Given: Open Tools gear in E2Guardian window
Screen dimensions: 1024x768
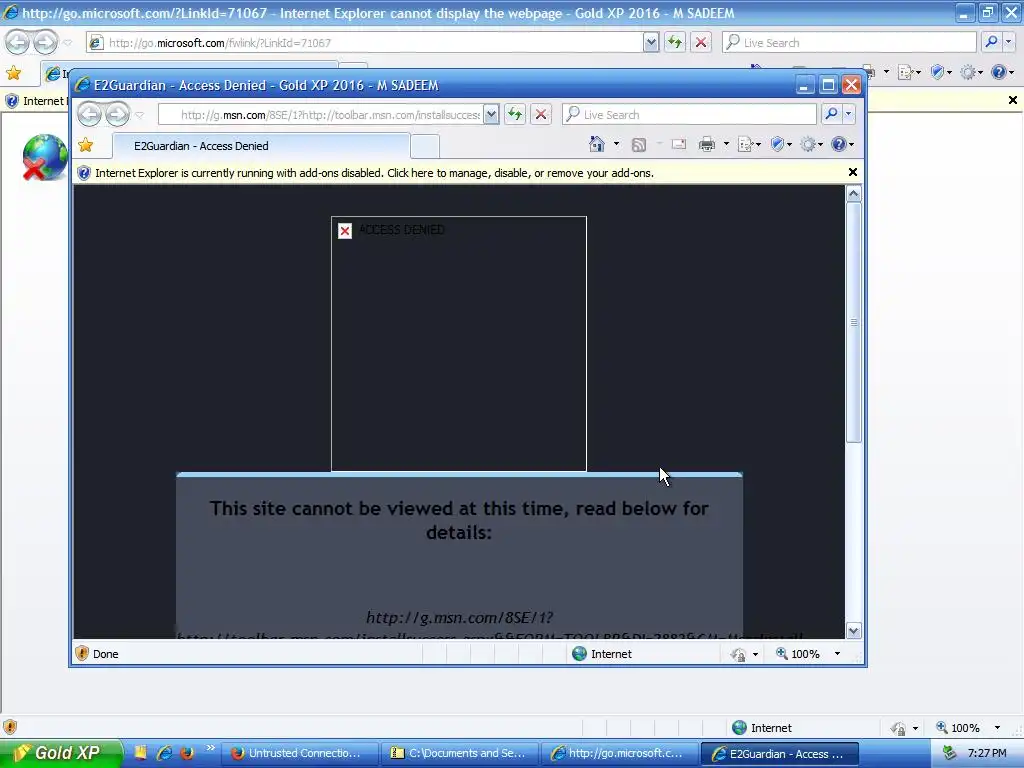Looking at the screenshot, I should (808, 144).
